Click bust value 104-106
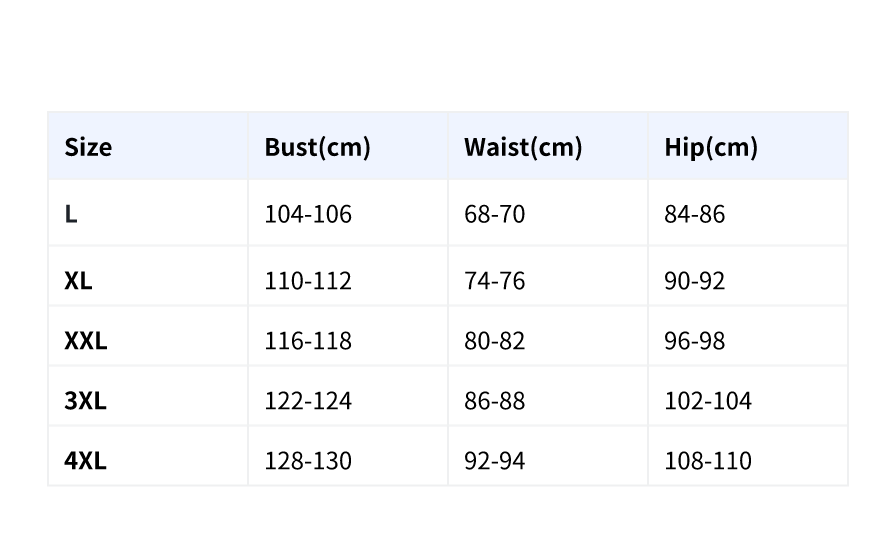Viewport: 896px width, 534px height. [x=308, y=214]
